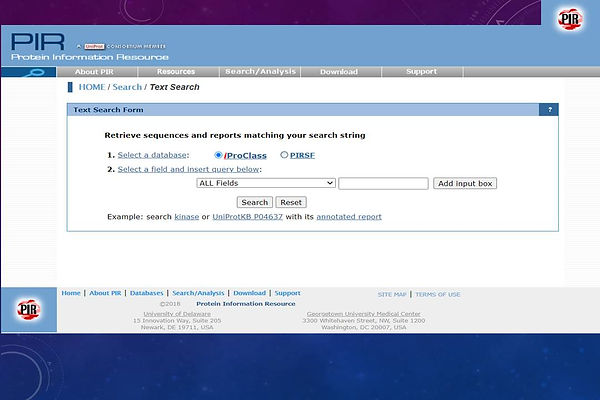Click the PIR logo in the footer

pos(28,309)
